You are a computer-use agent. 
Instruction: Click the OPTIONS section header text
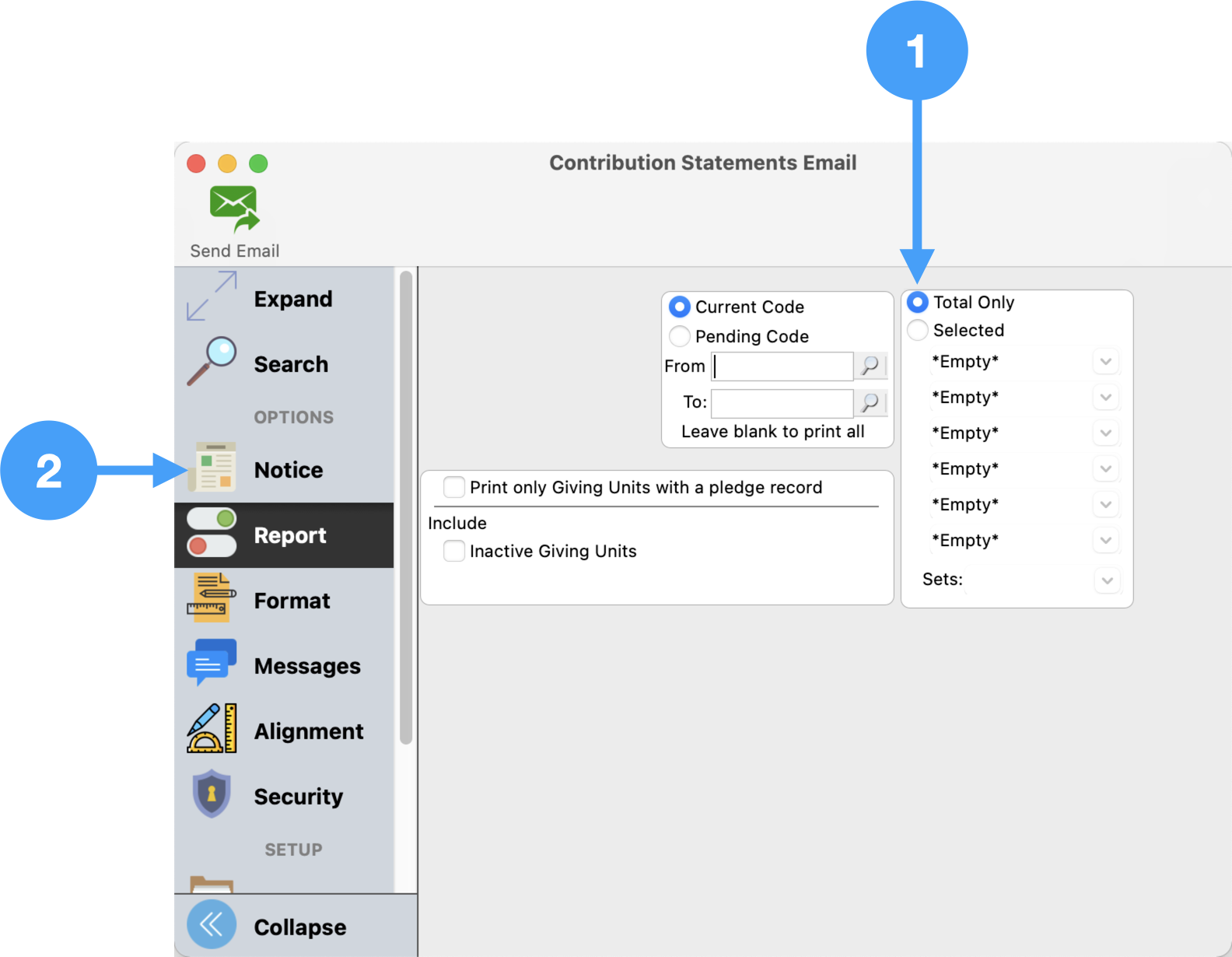(294, 417)
